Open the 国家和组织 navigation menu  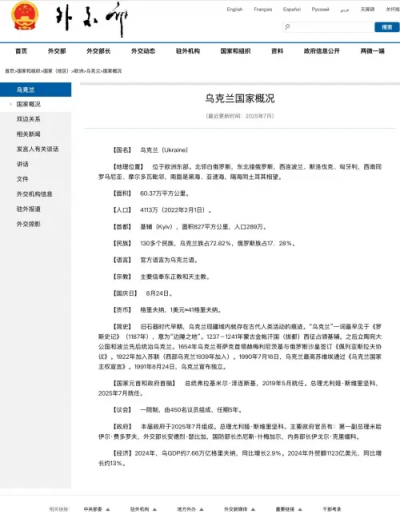pyautogui.click(x=235, y=51)
